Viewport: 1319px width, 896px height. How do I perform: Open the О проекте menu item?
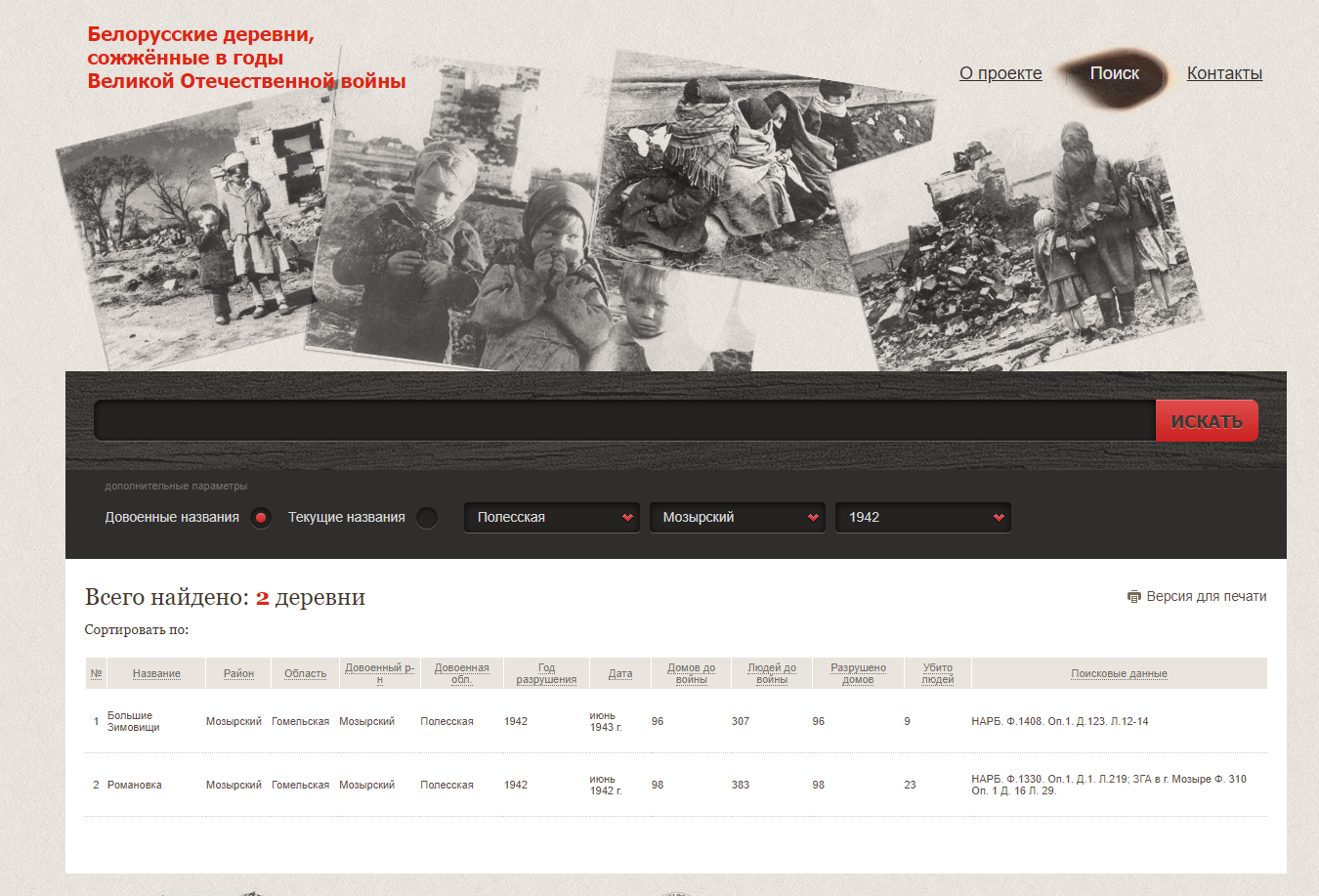click(1000, 73)
